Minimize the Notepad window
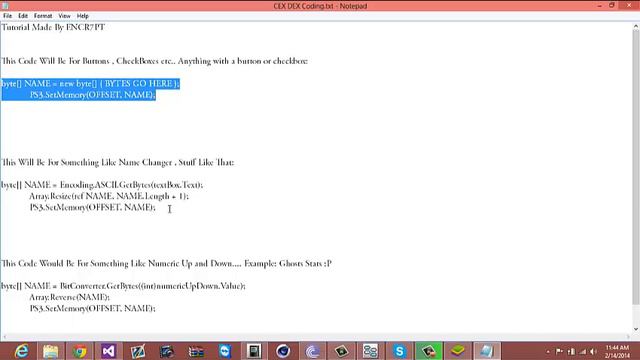Image resolution: width=640 pixels, height=360 pixels. (x=600, y=6)
